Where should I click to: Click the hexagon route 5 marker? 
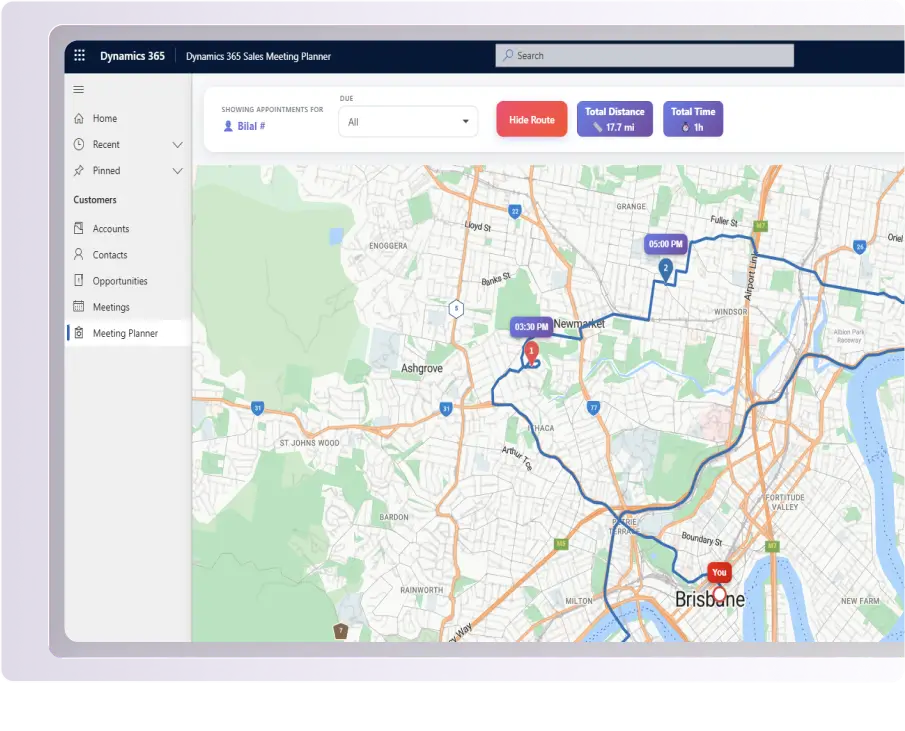pos(456,309)
